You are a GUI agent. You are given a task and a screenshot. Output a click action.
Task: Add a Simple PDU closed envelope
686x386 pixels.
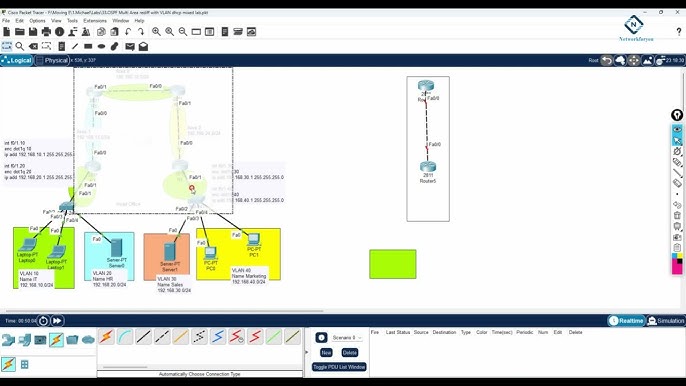(130, 46)
